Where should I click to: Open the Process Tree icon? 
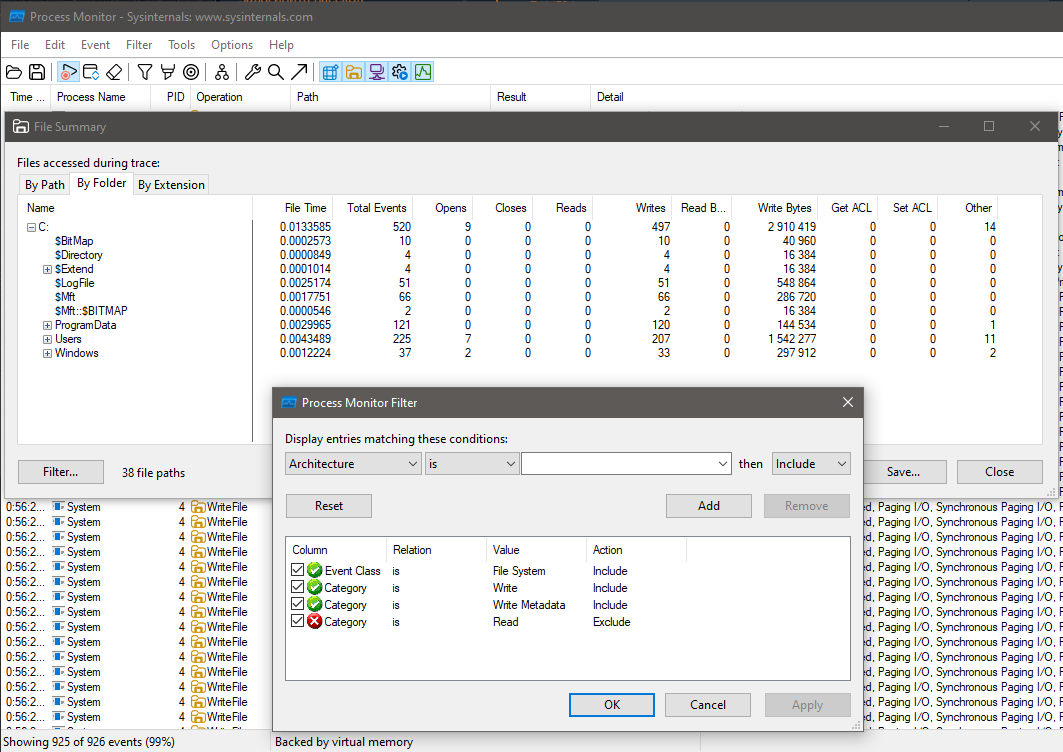coord(222,72)
